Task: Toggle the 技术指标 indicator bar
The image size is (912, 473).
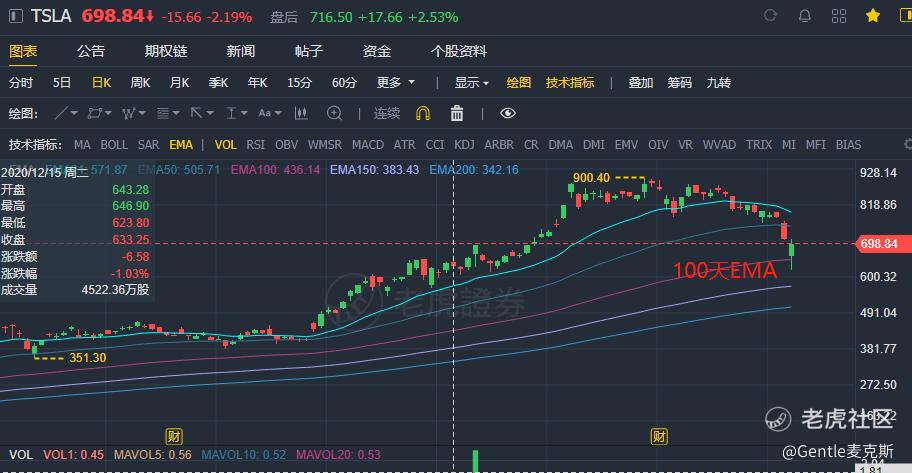Action: click(570, 83)
